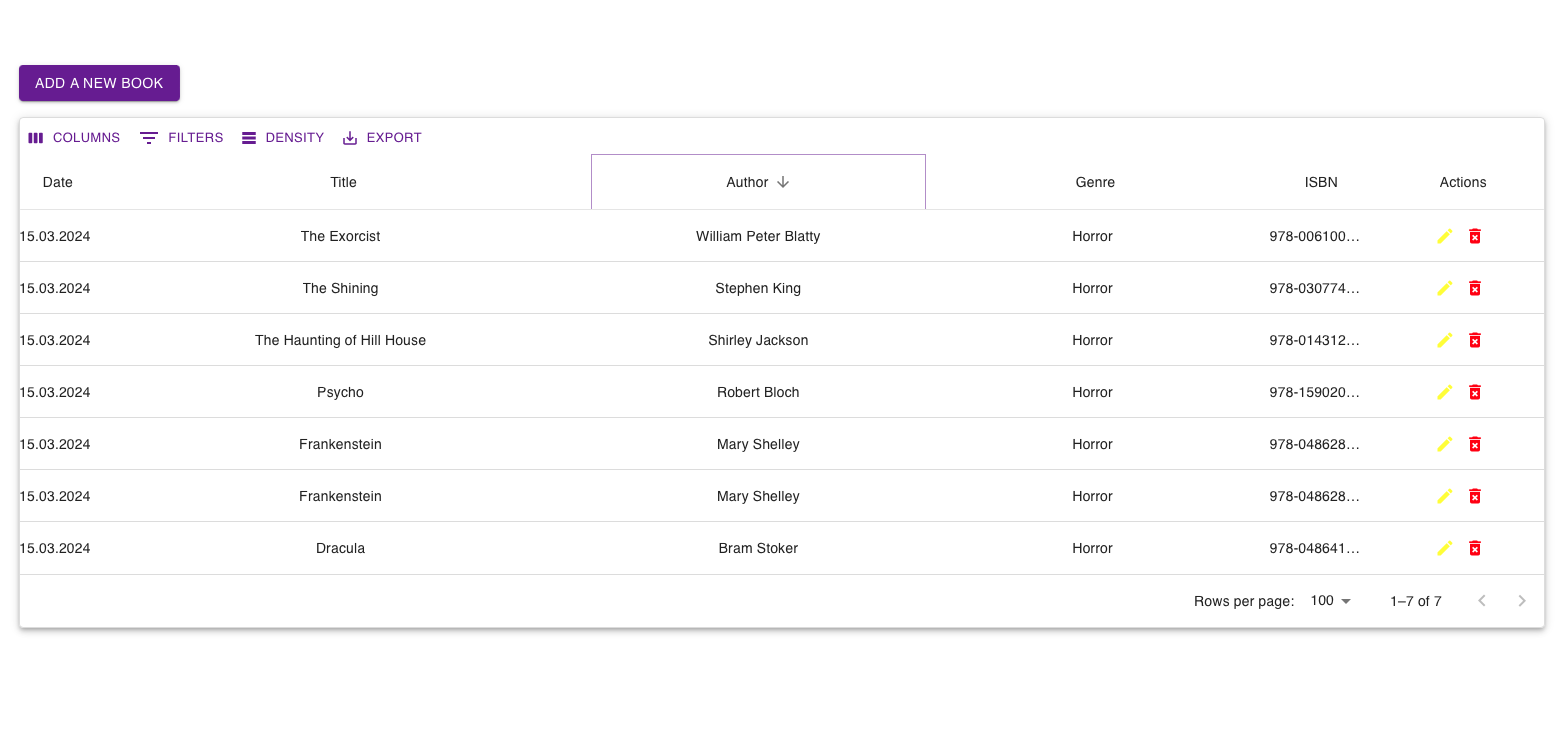Select the William Peter Blatty cell
This screenshot has height=737, width=1564.
coord(758,236)
